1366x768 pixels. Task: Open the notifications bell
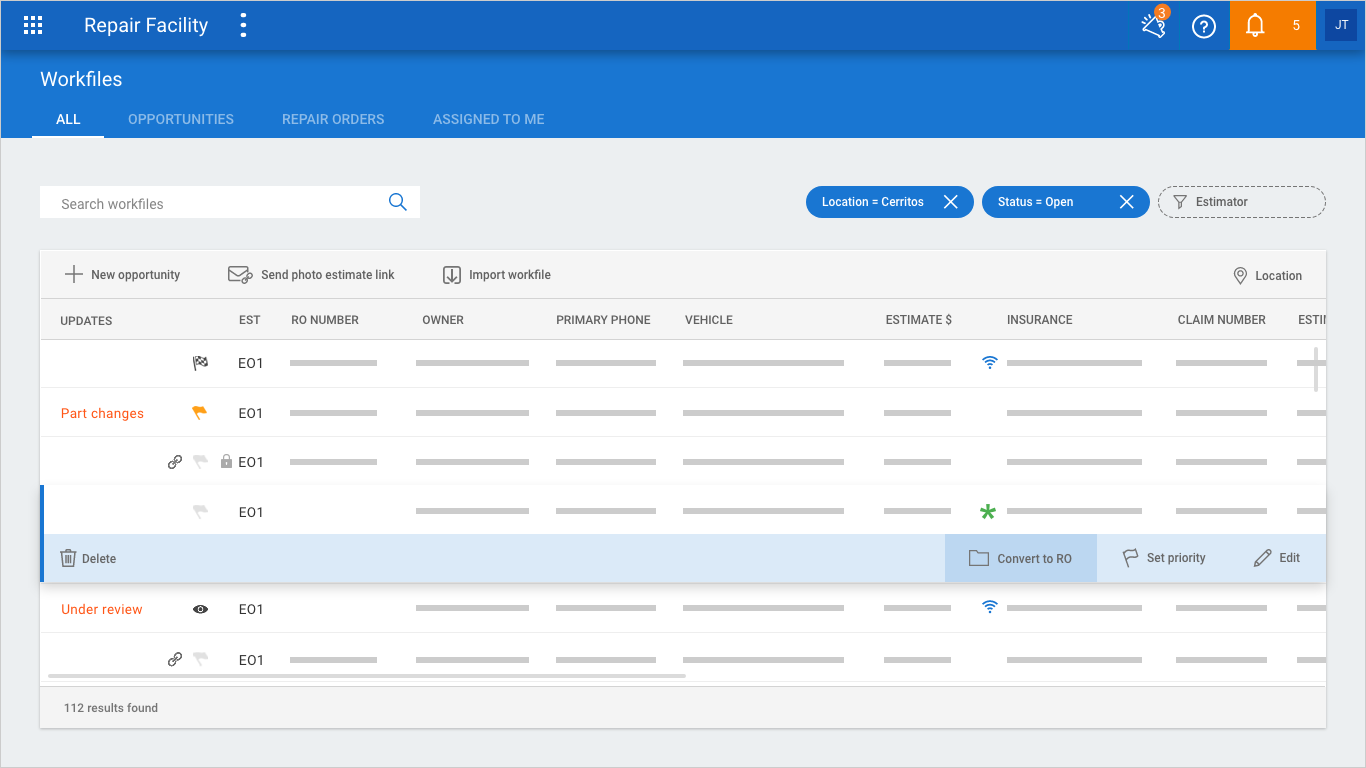pos(1255,26)
